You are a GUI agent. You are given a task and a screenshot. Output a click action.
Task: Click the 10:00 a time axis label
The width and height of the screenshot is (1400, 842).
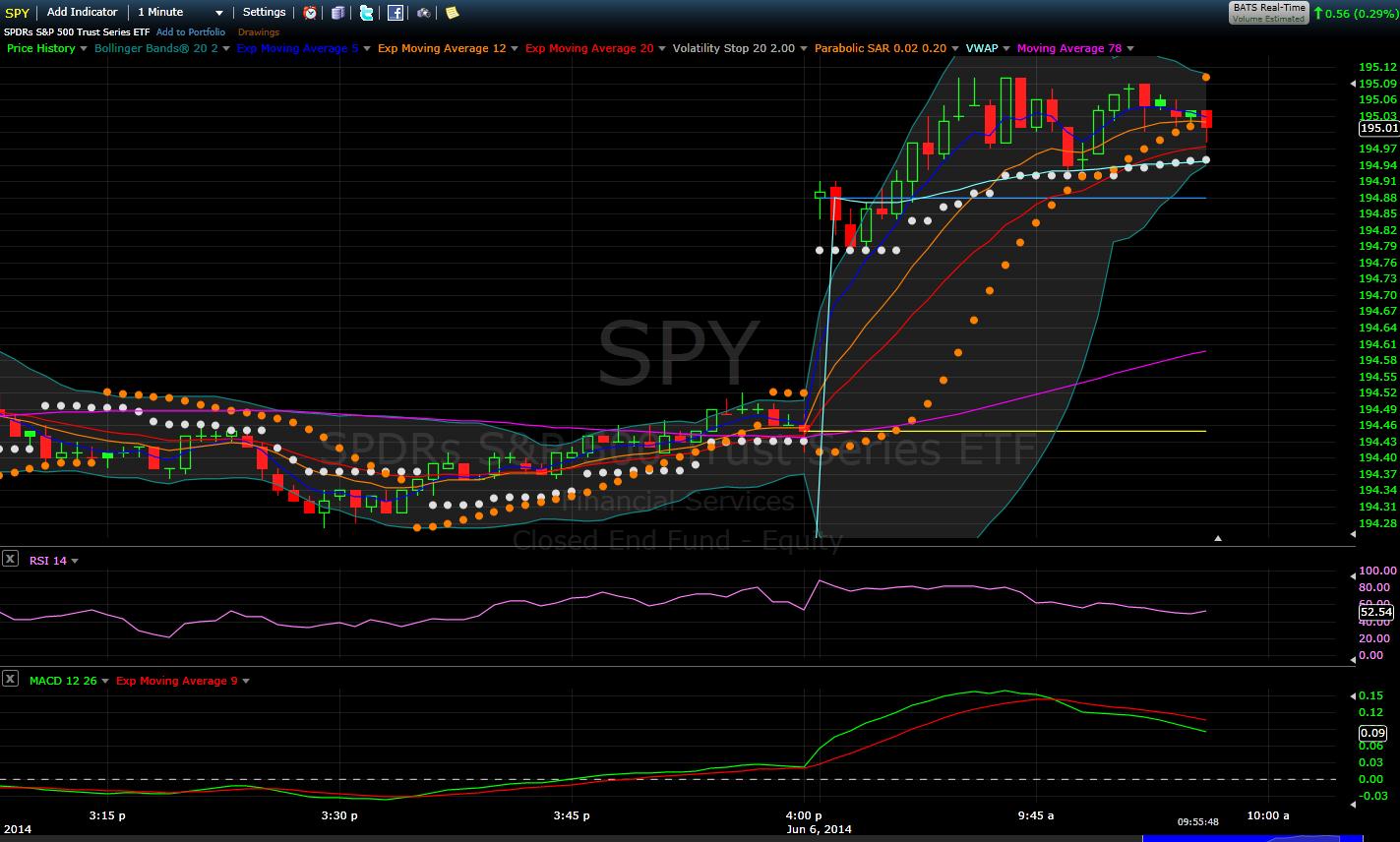(1267, 815)
